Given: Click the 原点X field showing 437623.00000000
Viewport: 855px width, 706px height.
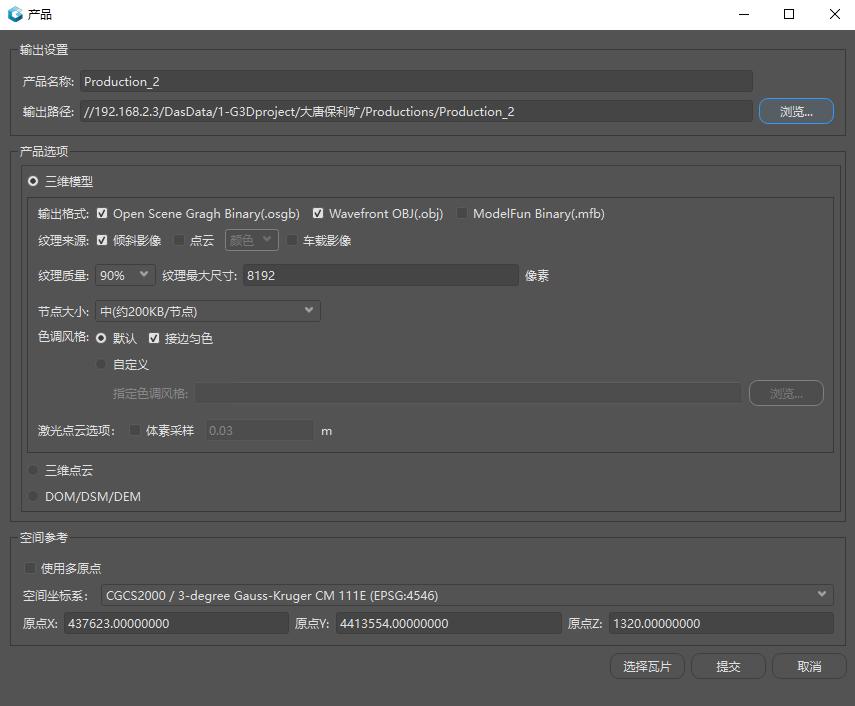Looking at the screenshot, I should pyautogui.click(x=176, y=623).
